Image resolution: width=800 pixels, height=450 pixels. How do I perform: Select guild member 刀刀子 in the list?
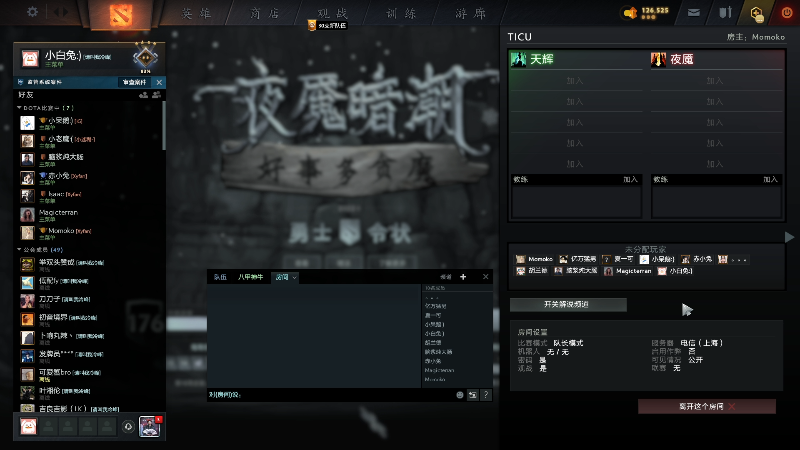89,301
